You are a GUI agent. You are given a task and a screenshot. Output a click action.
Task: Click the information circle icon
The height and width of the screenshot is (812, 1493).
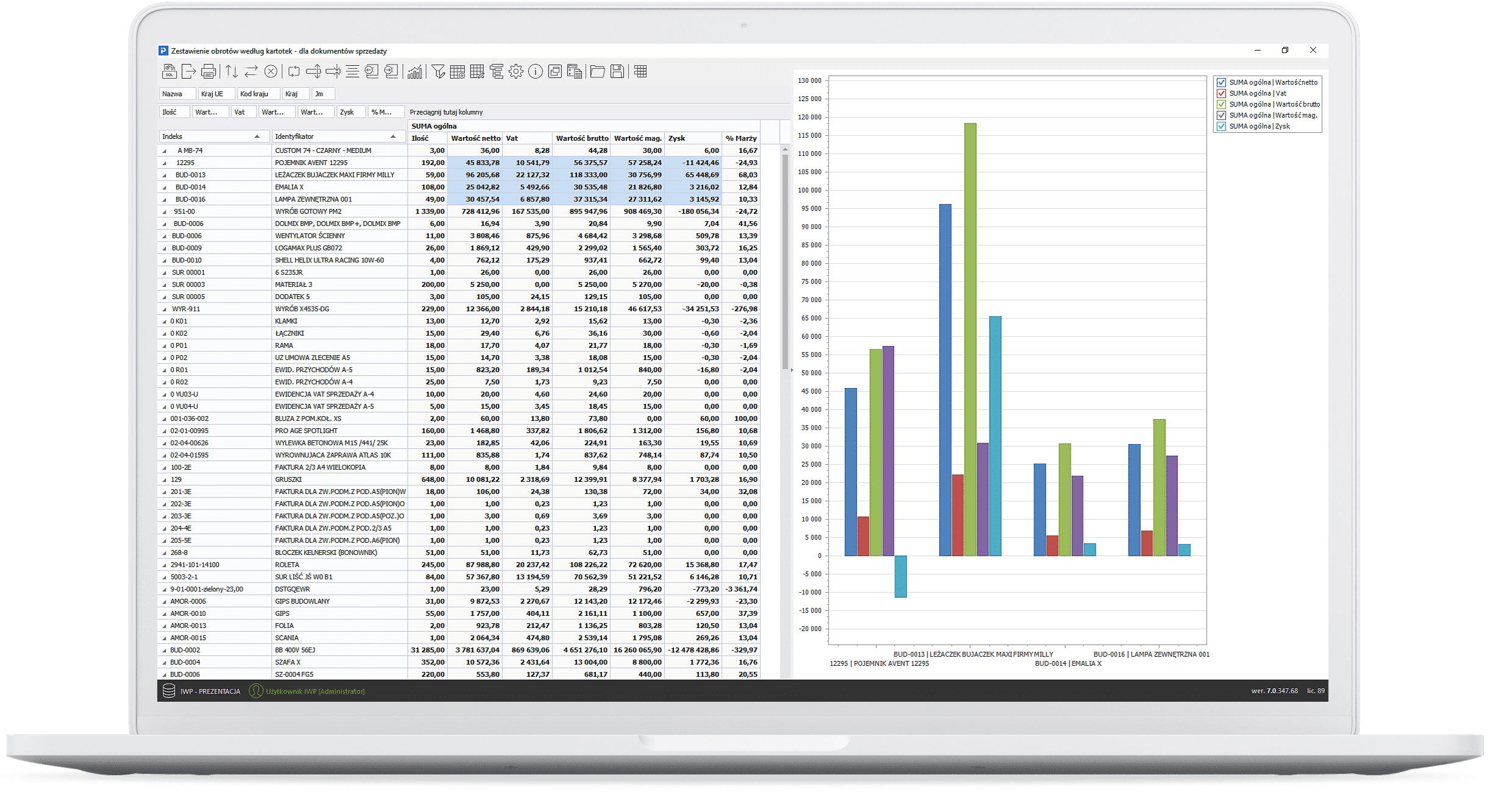click(536, 72)
